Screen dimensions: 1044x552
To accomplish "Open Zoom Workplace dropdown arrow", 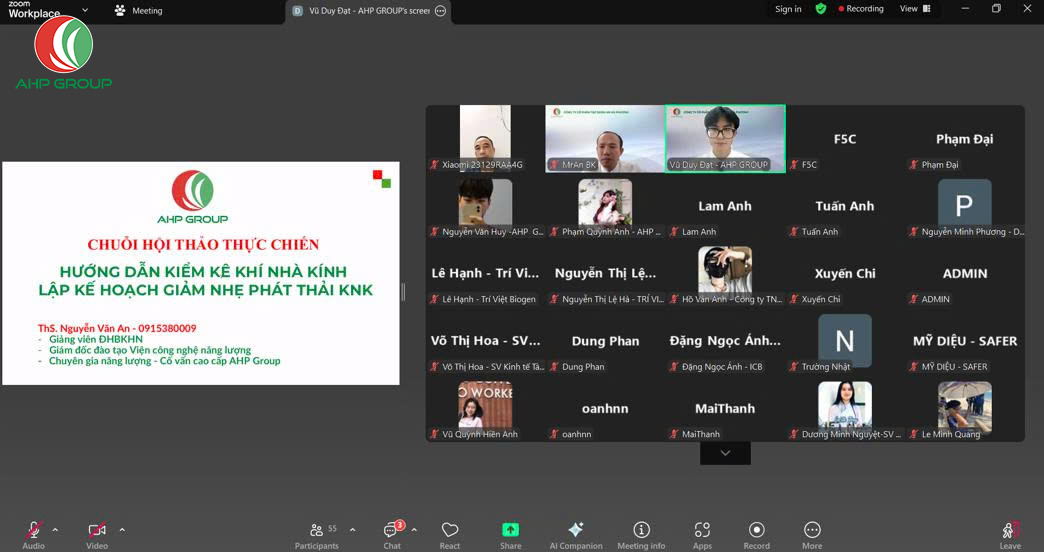I will click(85, 10).
